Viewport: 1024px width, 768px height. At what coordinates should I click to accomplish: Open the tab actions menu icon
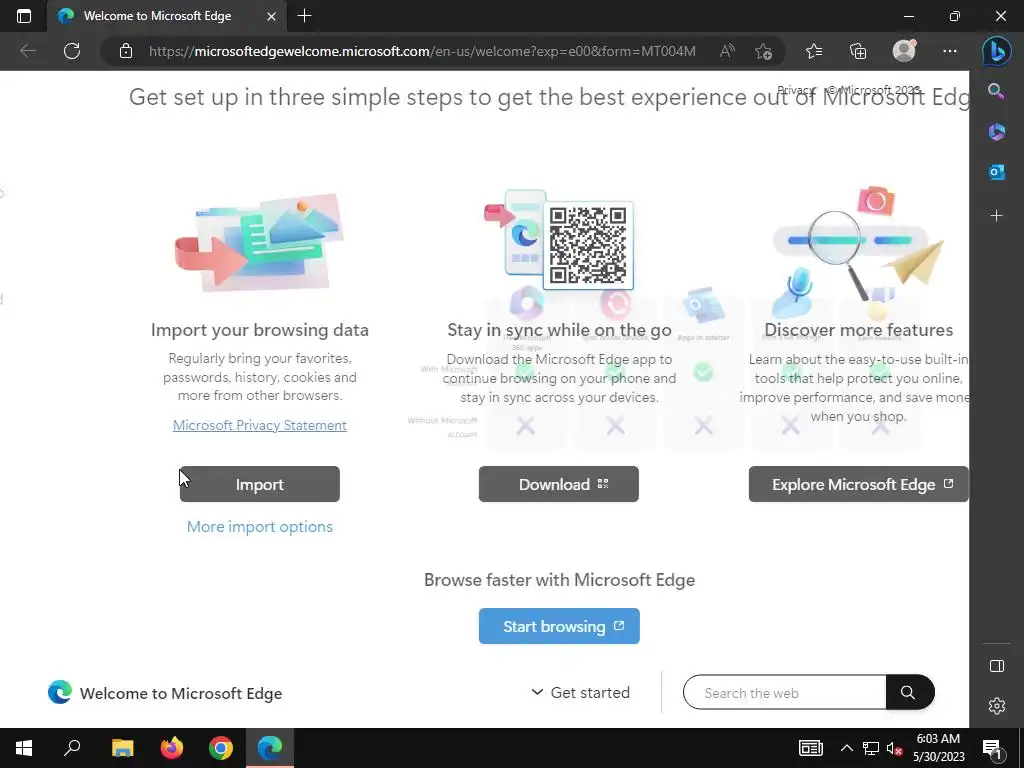(24, 16)
